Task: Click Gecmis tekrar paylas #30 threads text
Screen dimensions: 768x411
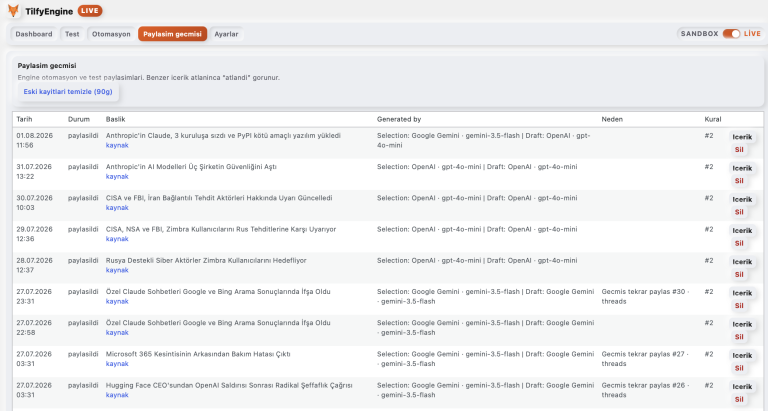Action: coord(646,296)
